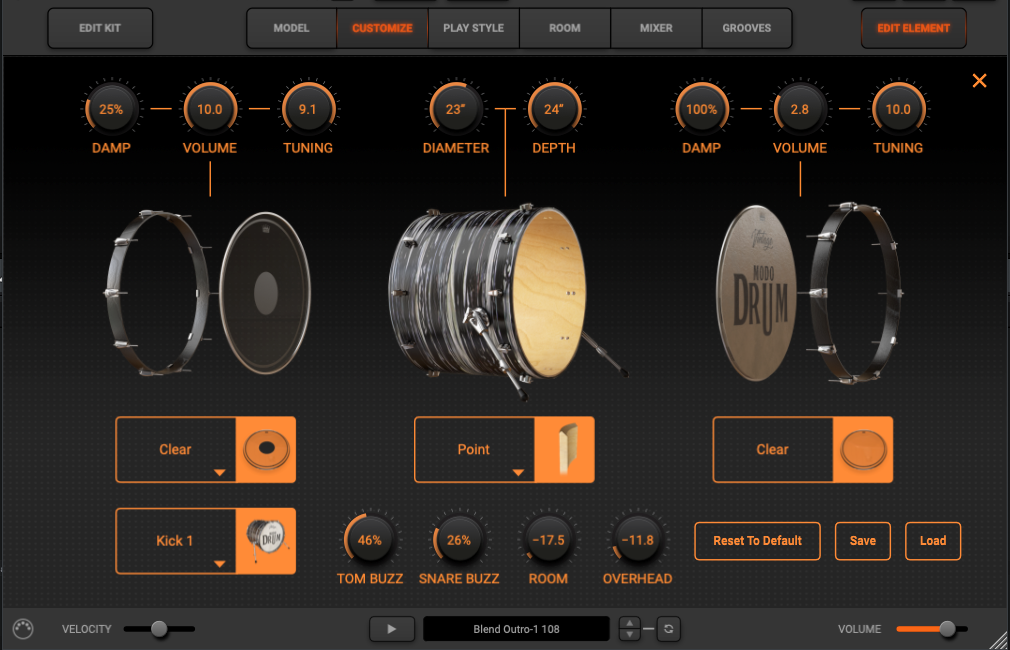Image resolution: width=1010 pixels, height=650 pixels.
Task: Open the resonant head Clear dropdown
Action: point(773,450)
